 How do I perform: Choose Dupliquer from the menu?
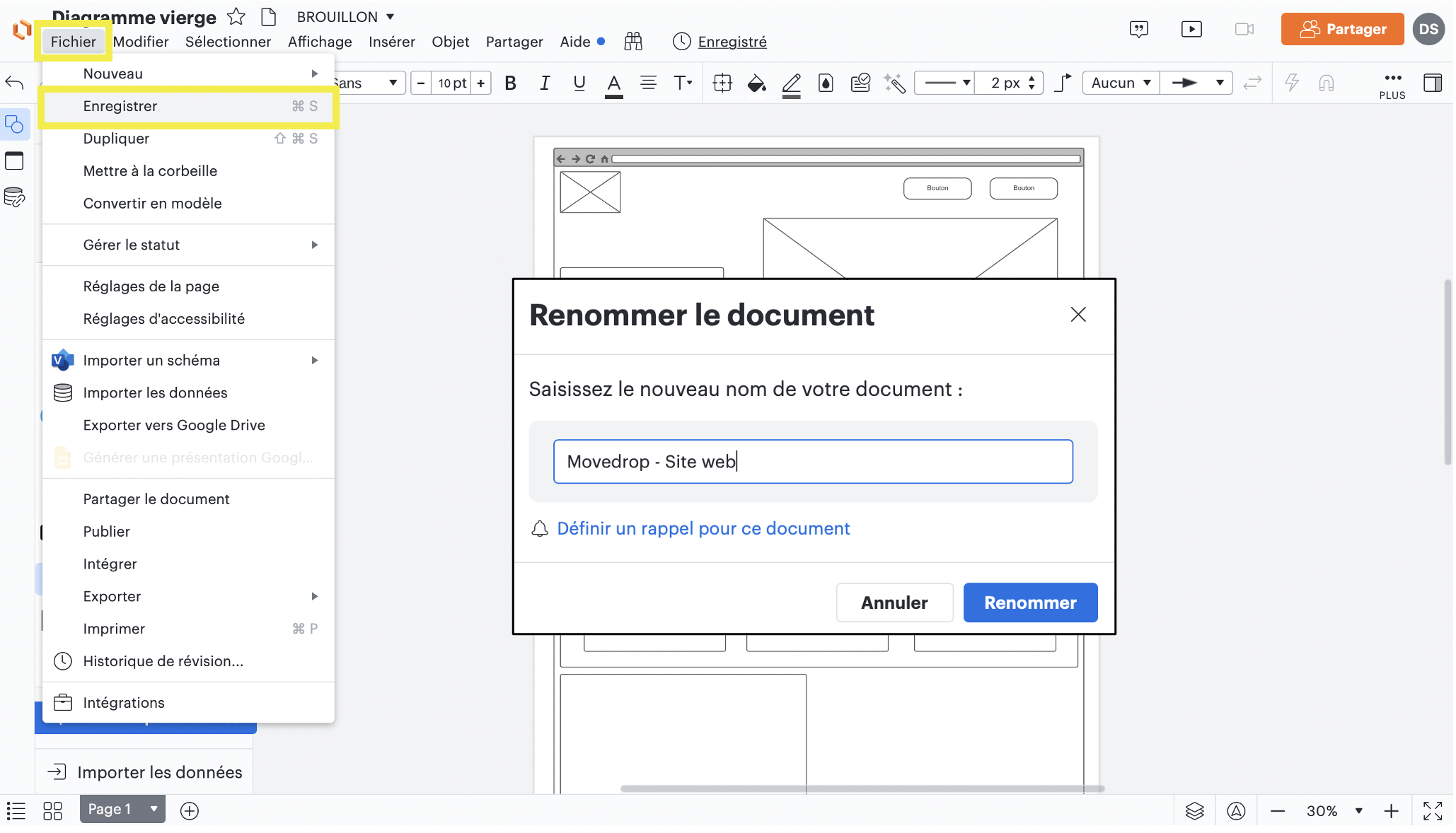(188, 139)
